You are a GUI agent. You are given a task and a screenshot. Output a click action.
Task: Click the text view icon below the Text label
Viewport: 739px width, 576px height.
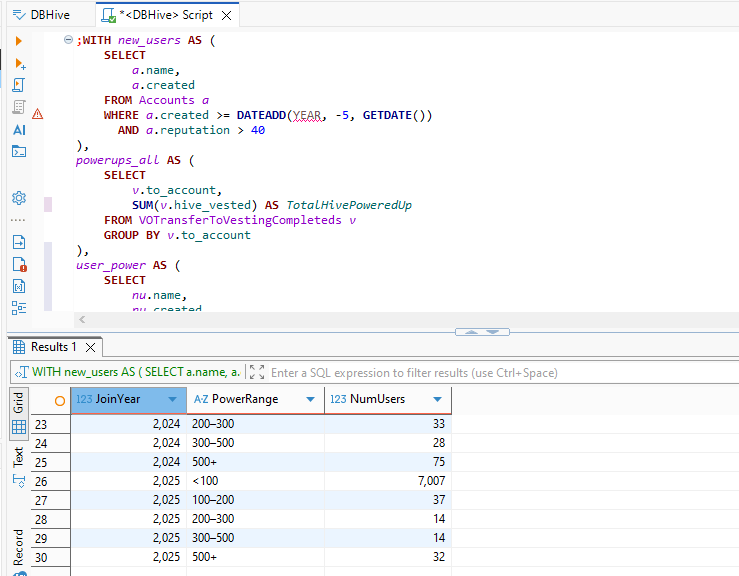pos(19,481)
